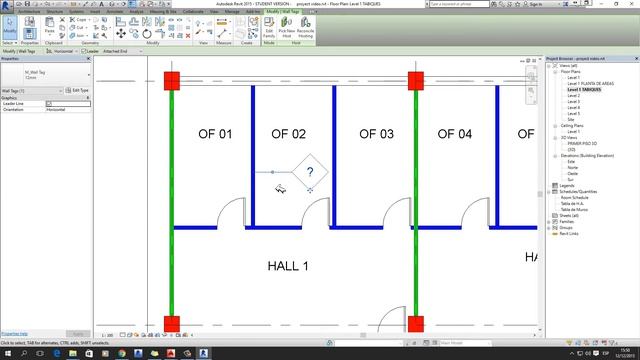Click the wall tag question mark diamond

tap(310, 172)
